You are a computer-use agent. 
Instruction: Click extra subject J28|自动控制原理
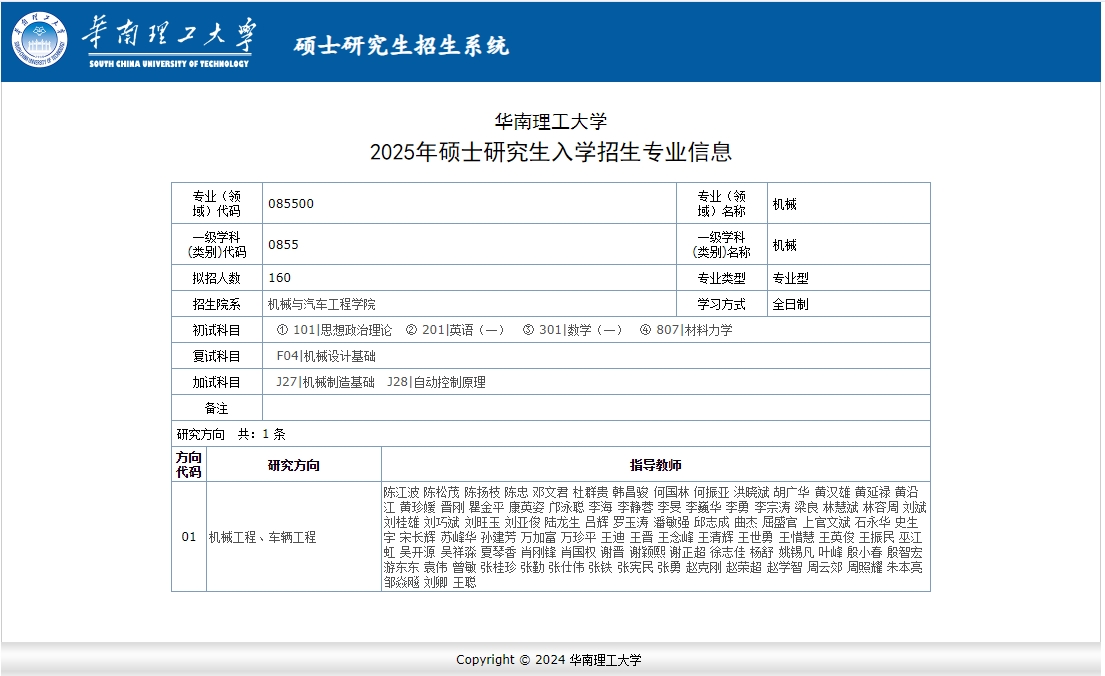[436, 382]
